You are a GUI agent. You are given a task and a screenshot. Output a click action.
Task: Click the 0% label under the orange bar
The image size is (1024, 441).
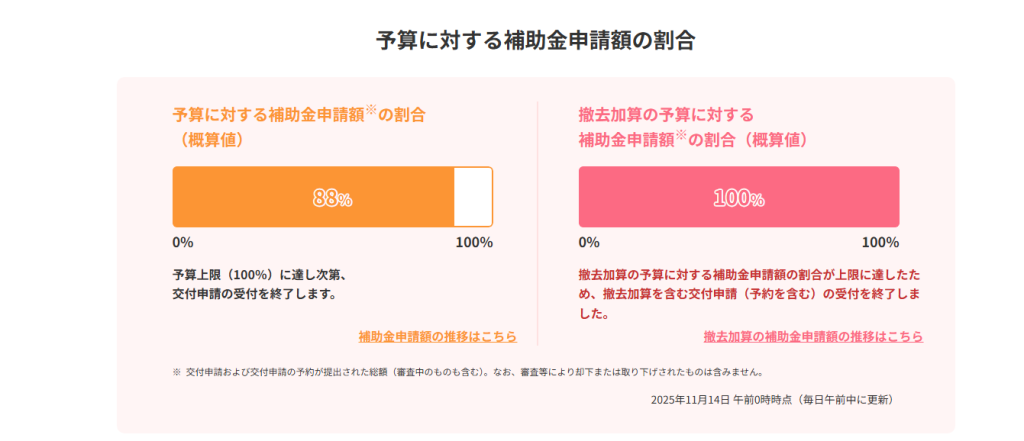(183, 242)
